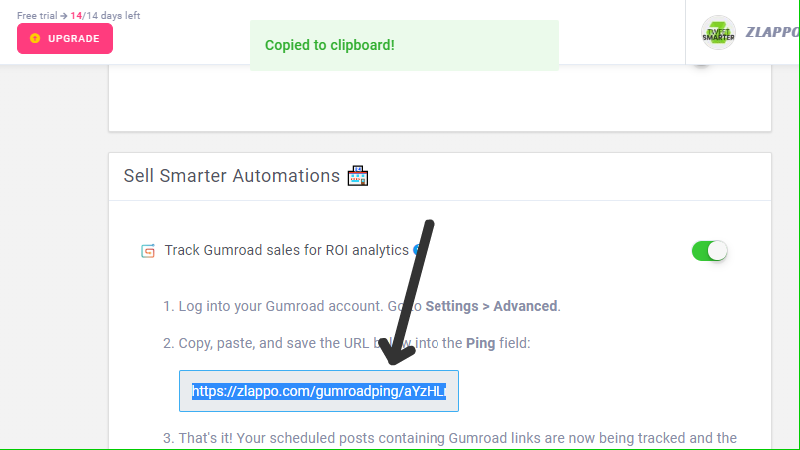Click the step 1 Gumroad login instruction
The image size is (800, 450).
click(x=362, y=306)
